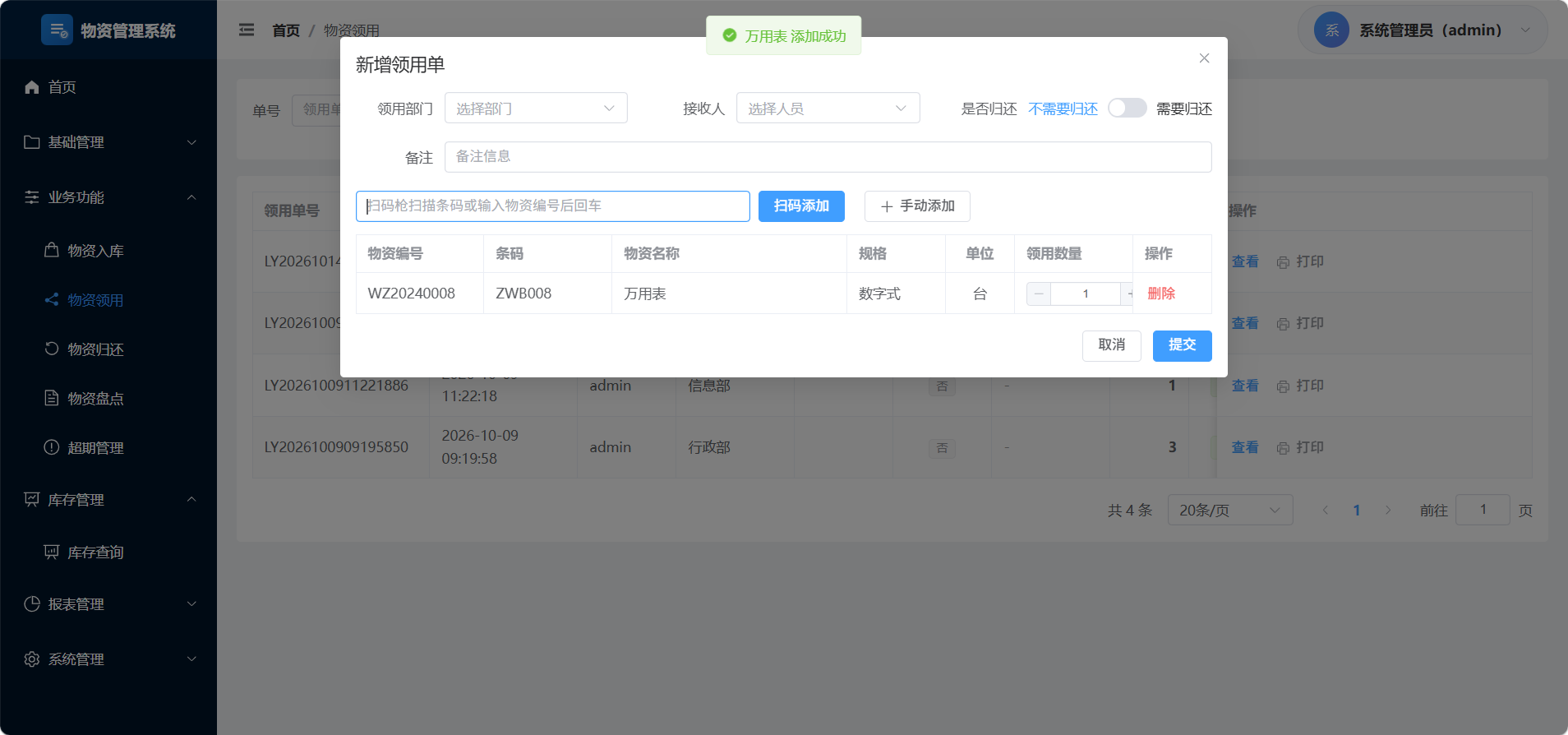1568x735 pixels.
Task: Click the 扫码添加 button
Action: (801, 206)
